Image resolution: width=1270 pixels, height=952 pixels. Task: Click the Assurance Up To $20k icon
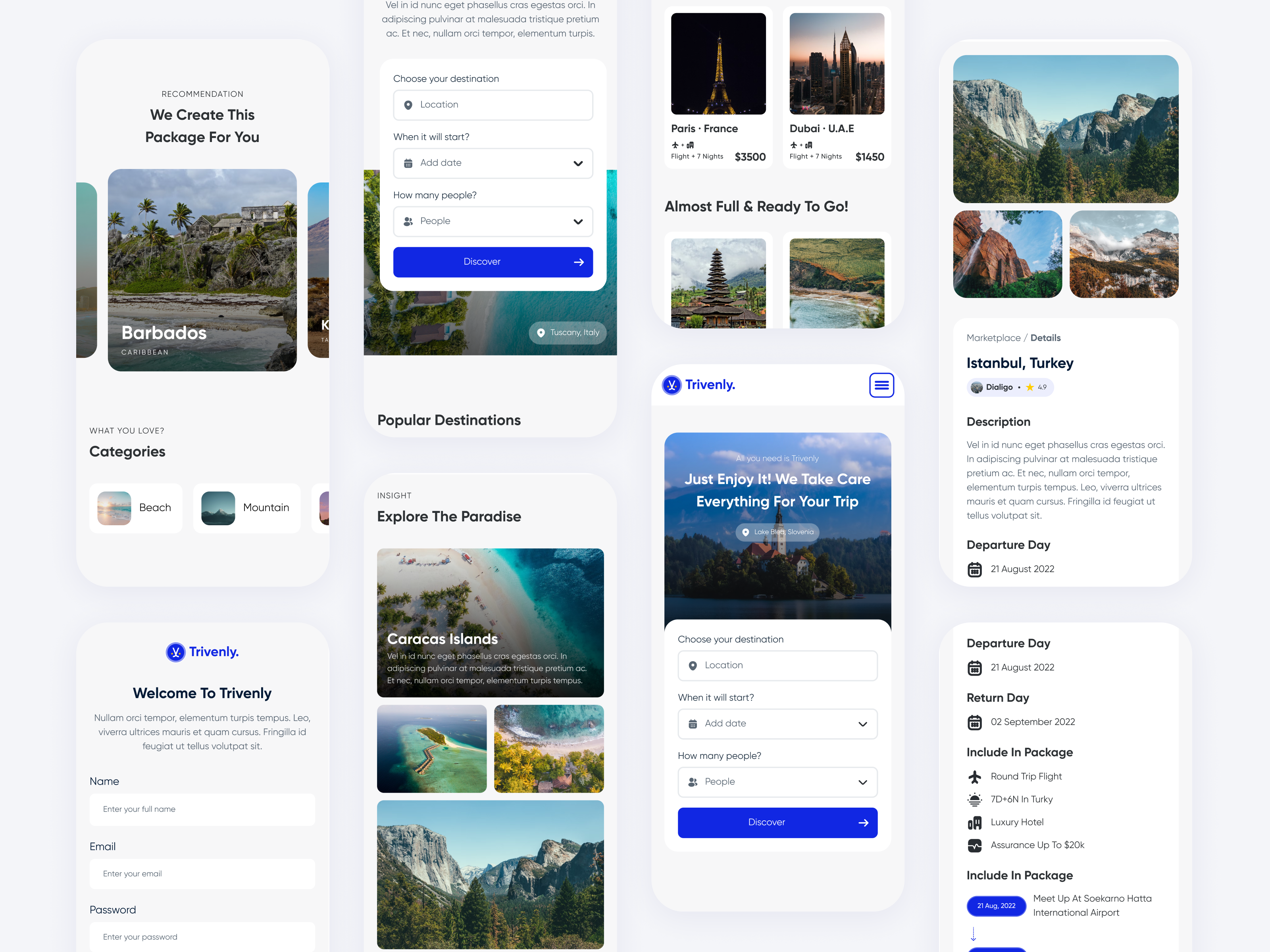(974, 845)
